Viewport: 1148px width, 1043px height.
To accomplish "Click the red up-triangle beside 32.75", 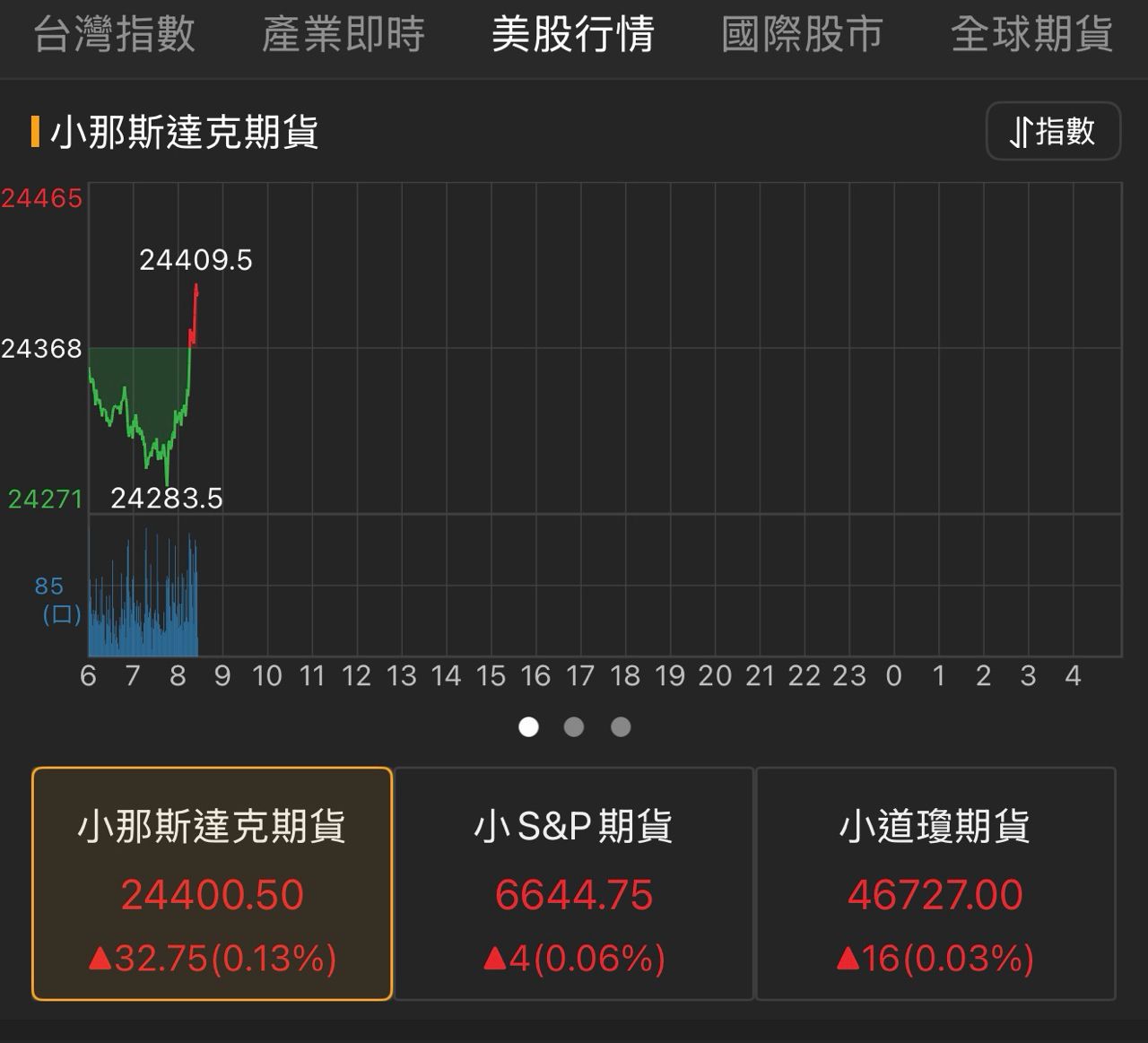I will tap(100, 960).
